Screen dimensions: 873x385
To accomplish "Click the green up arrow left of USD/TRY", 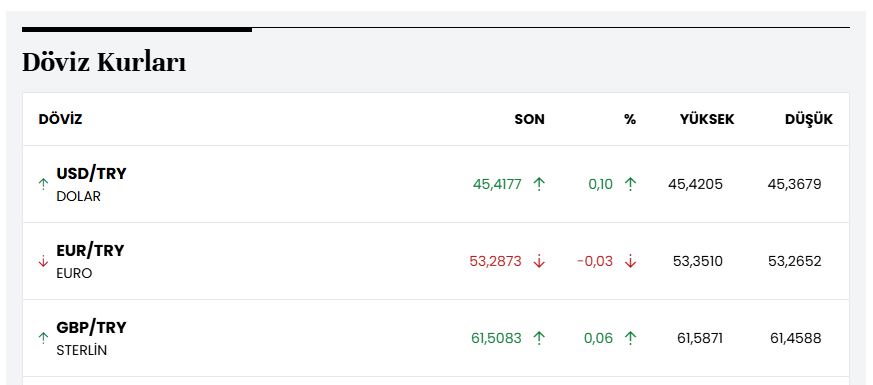I will (x=43, y=184).
